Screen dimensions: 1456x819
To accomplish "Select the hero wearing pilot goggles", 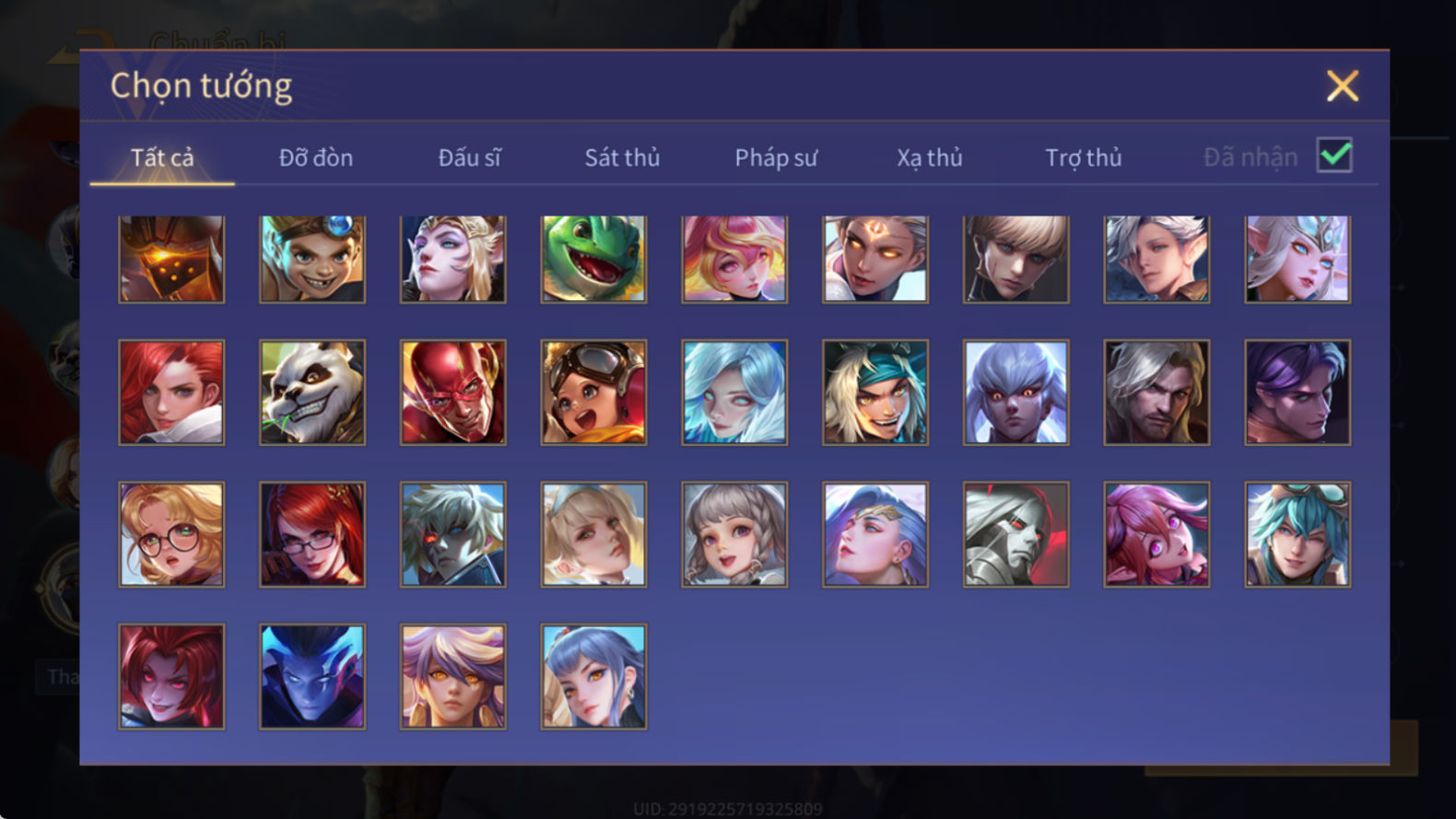I will (x=593, y=392).
